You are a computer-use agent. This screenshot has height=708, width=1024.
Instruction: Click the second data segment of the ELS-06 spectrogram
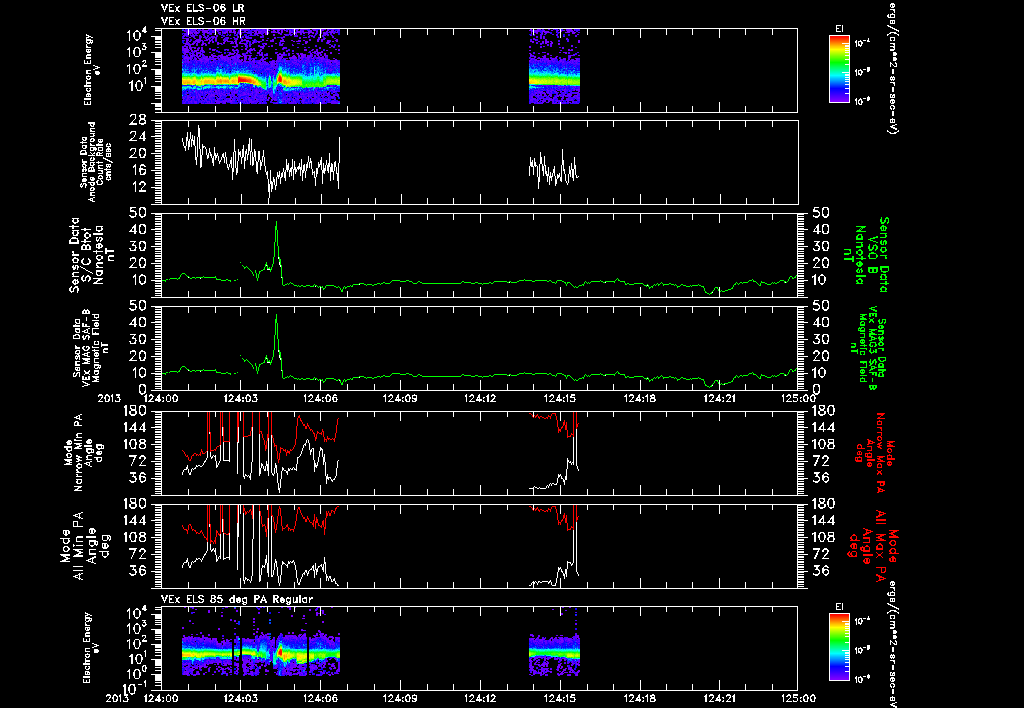554,67
